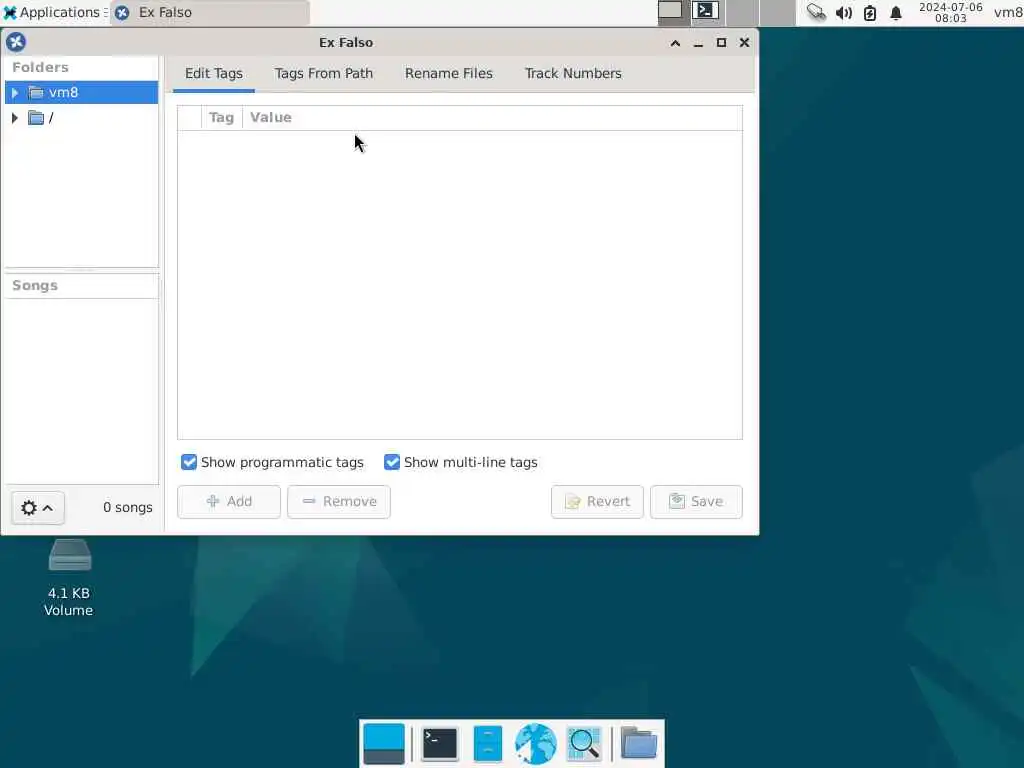Open the gear preferences menu button
The height and width of the screenshot is (768, 1024).
pos(37,507)
